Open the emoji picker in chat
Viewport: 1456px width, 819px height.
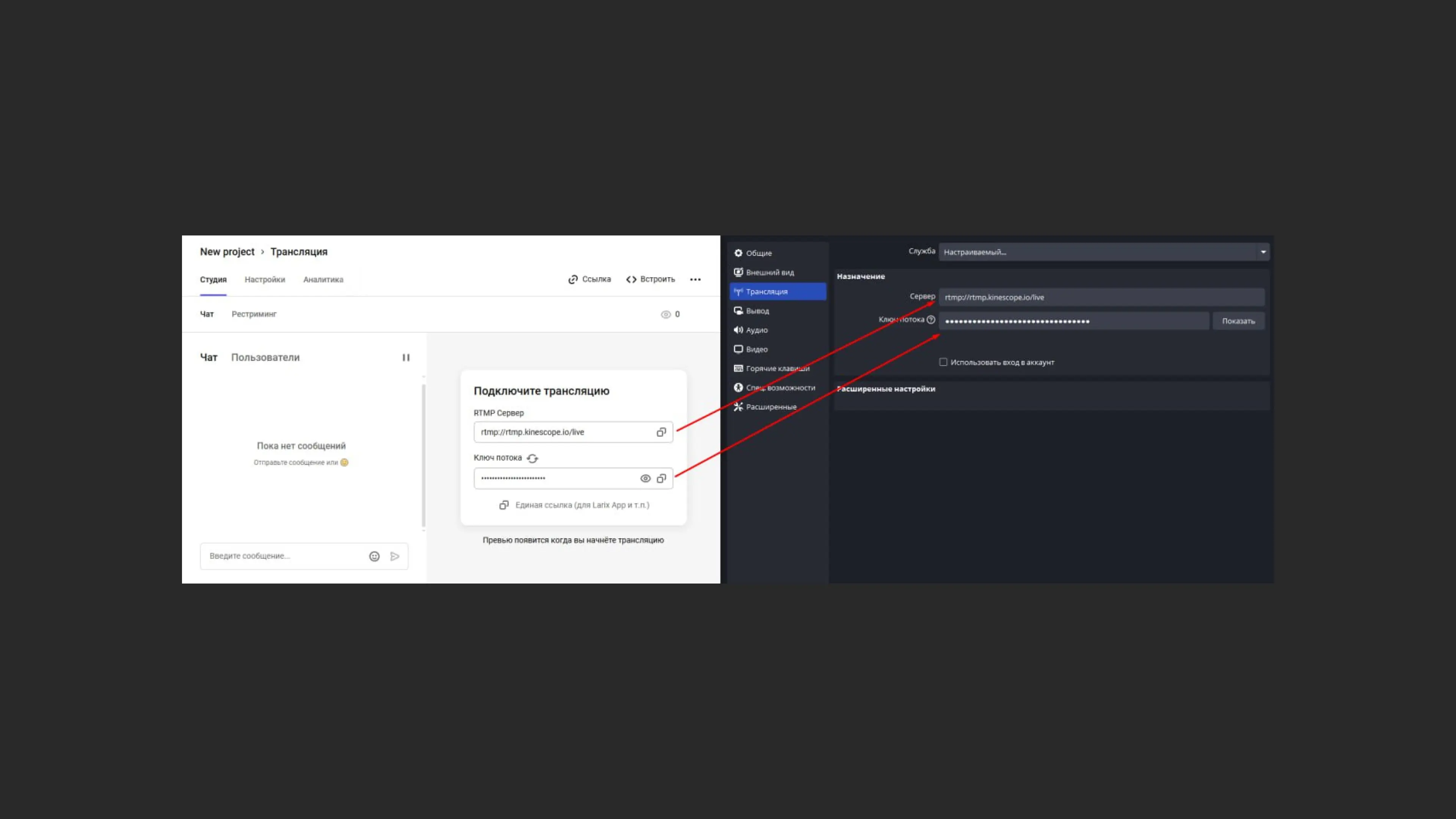tap(374, 556)
